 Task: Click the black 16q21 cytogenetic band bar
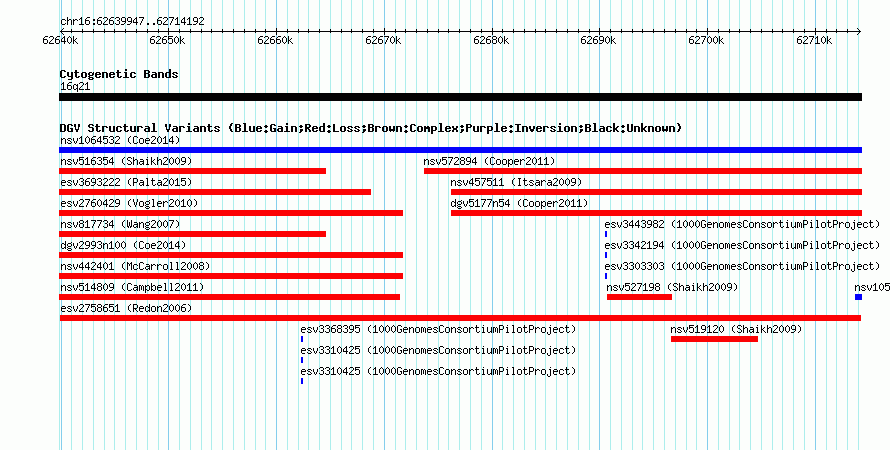pos(460,97)
